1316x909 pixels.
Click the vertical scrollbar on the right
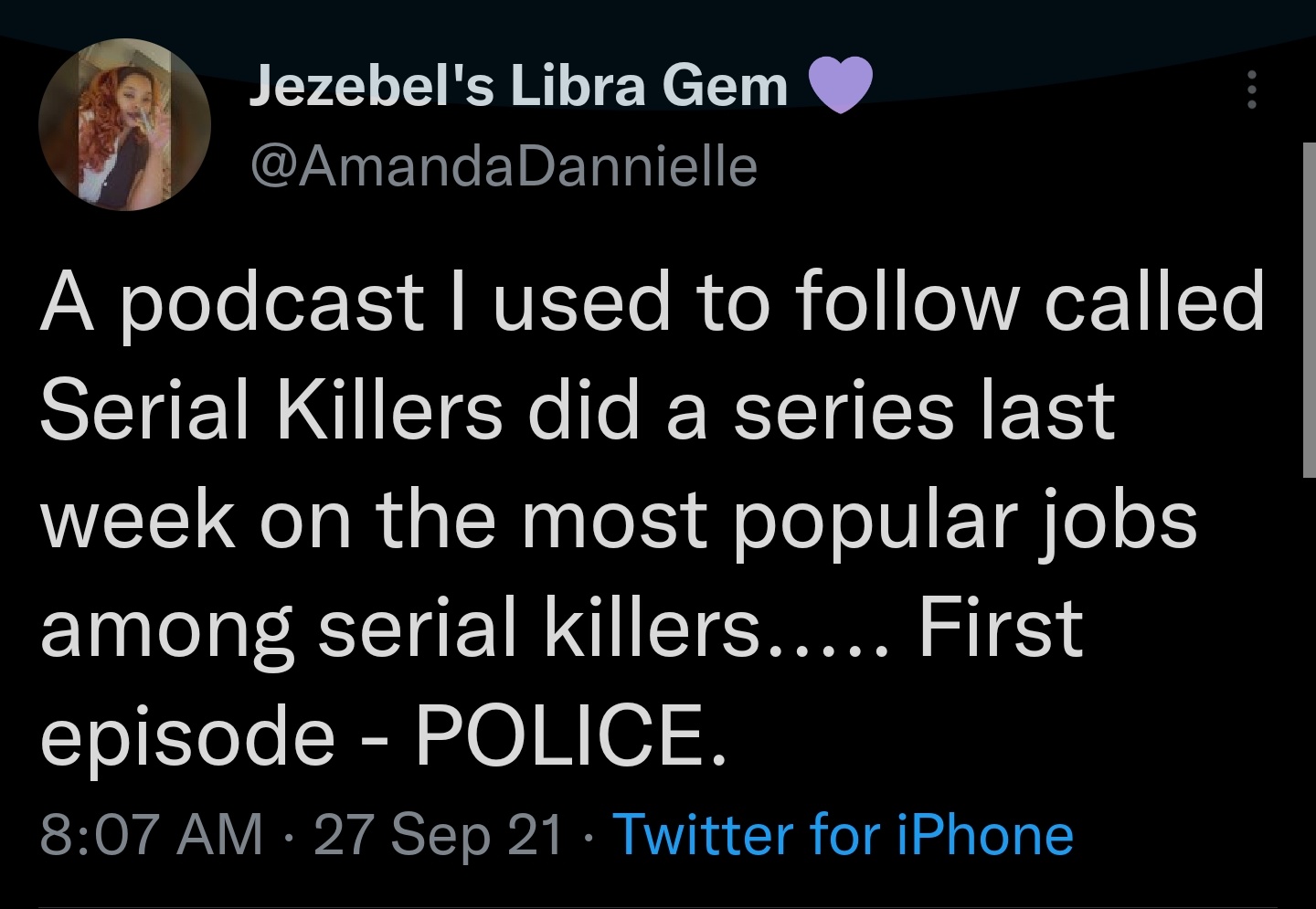point(1308,309)
